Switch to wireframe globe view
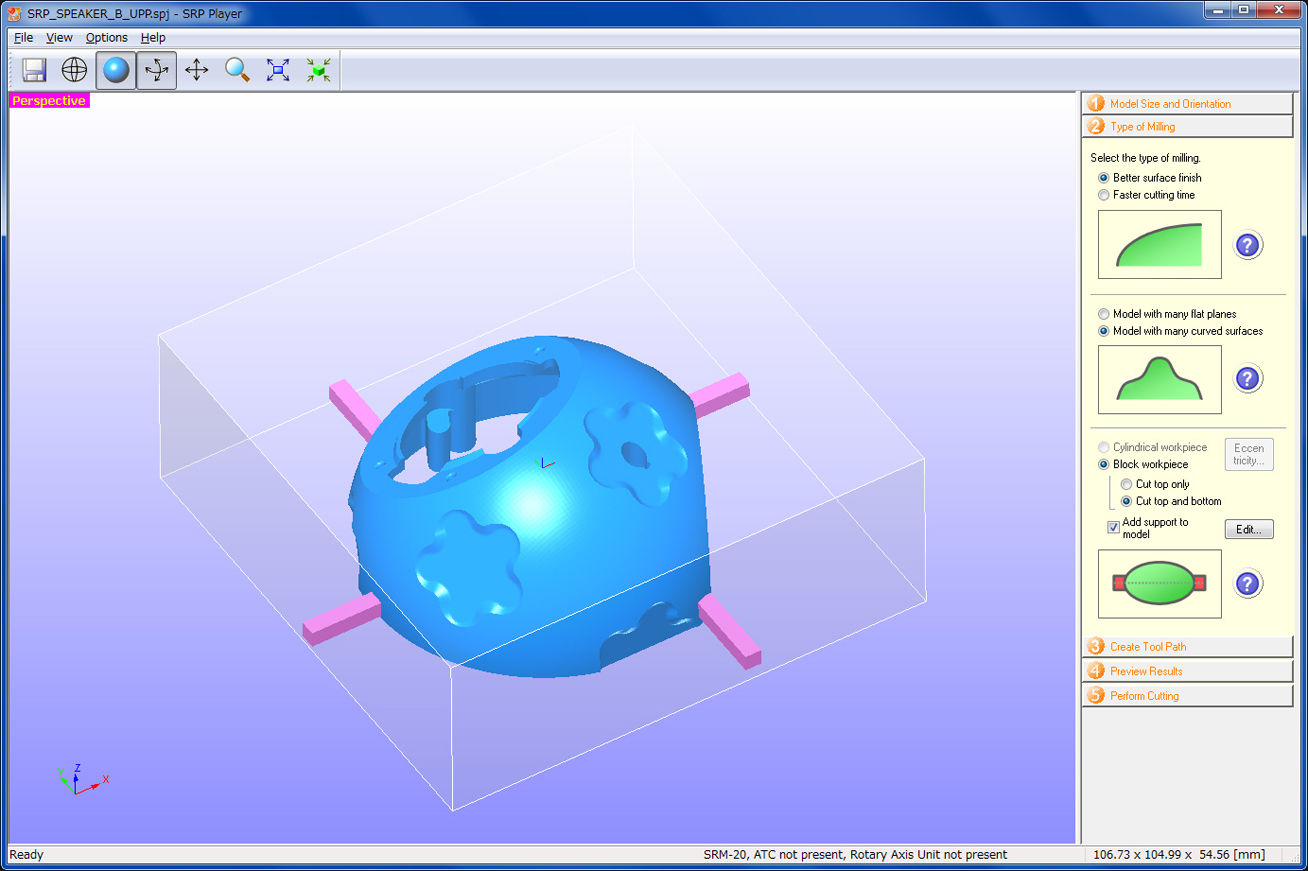This screenshot has height=871, width=1308. tap(75, 70)
